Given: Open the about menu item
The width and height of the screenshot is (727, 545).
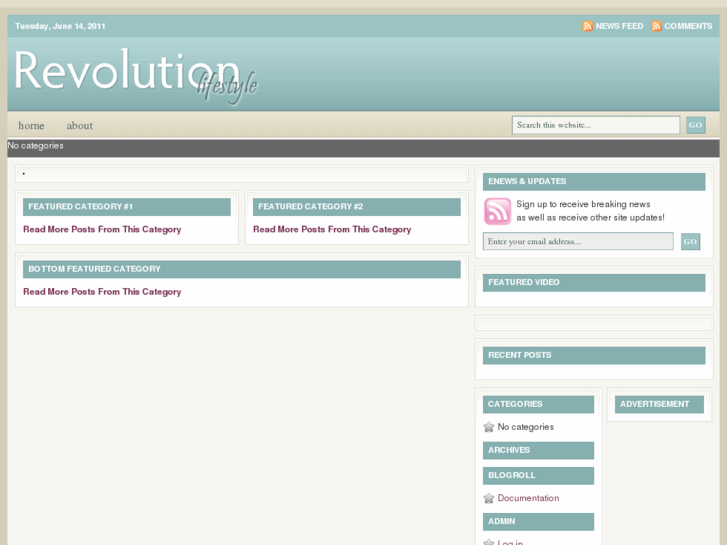Looking at the screenshot, I should click(79, 126).
